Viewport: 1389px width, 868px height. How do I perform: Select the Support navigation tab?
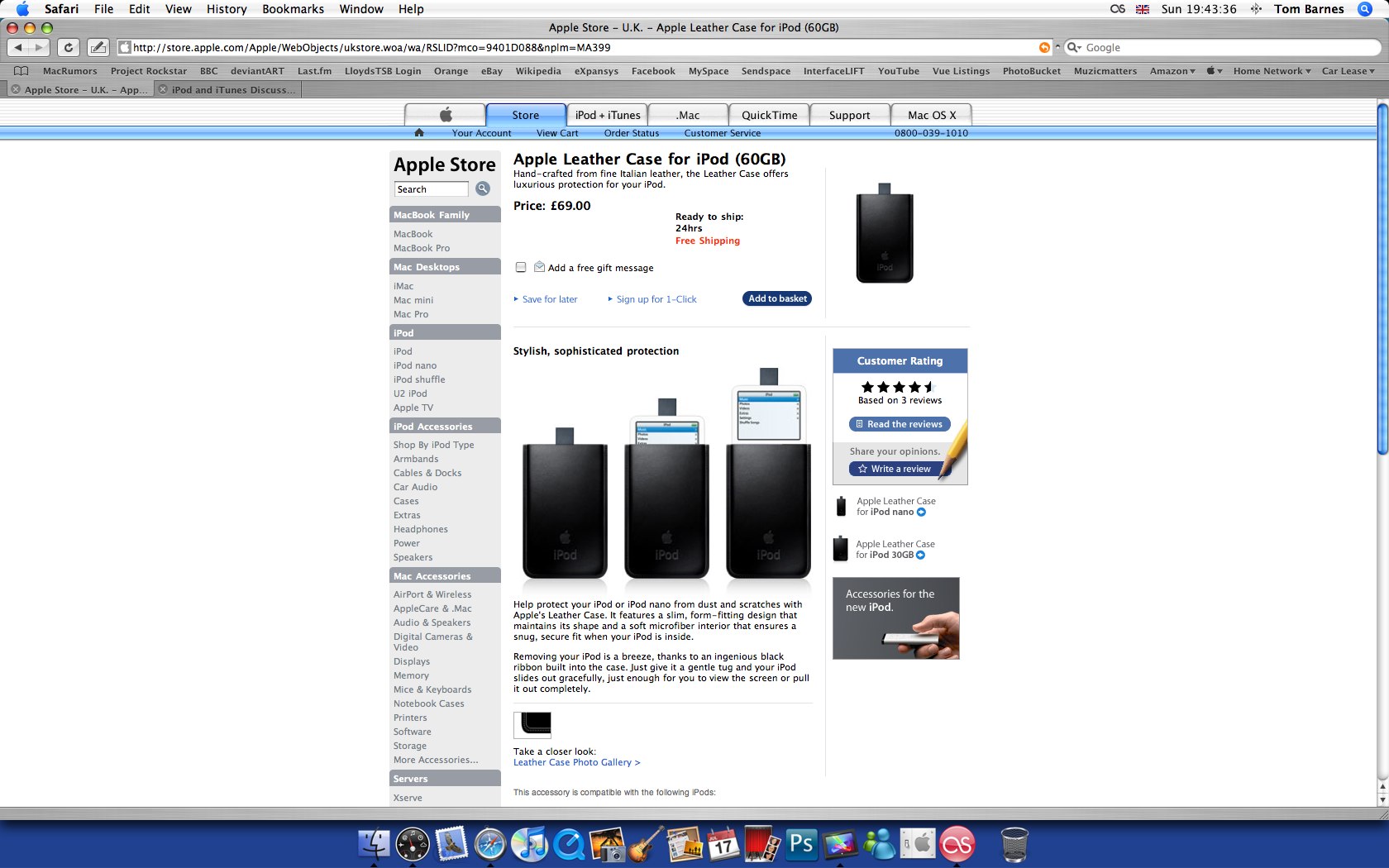click(x=849, y=115)
